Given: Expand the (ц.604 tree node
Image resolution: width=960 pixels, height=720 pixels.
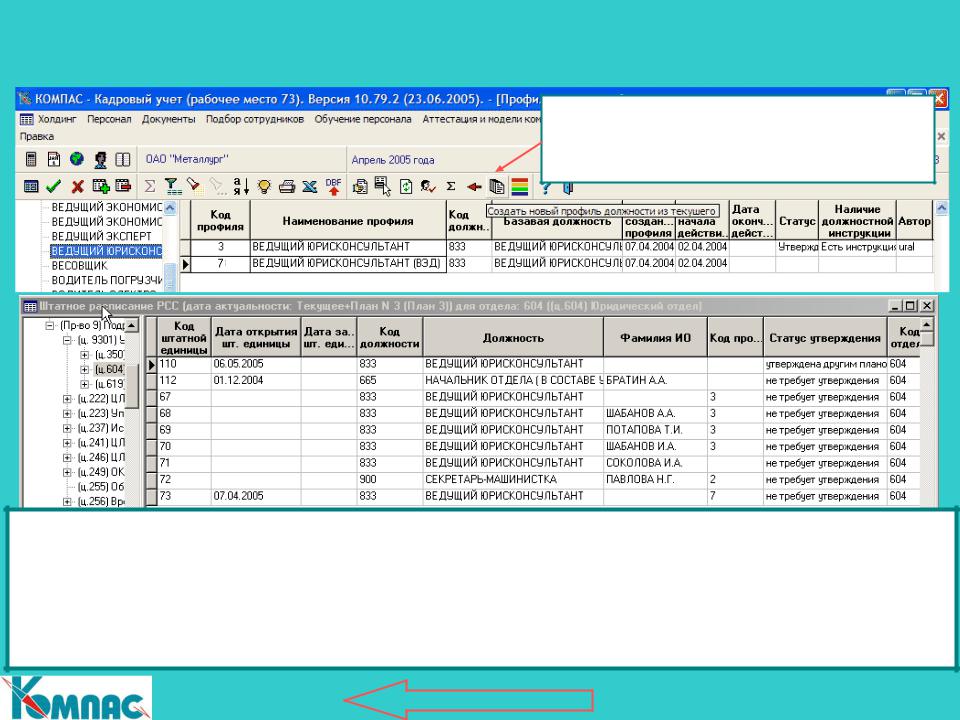Looking at the screenshot, I should click(x=84, y=370).
